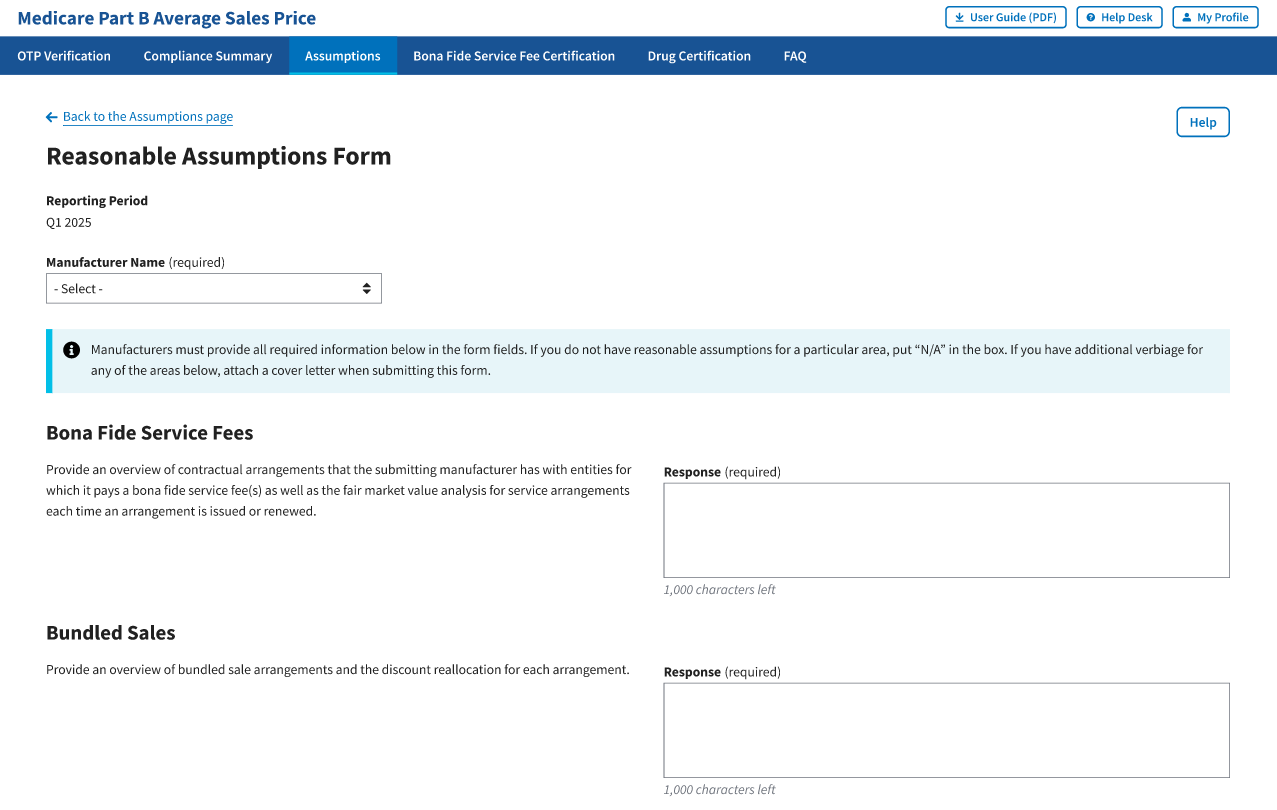The width and height of the screenshot is (1277, 810).
Task: Click the info icon in the alert banner
Action: pyautogui.click(x=72, y=350)
